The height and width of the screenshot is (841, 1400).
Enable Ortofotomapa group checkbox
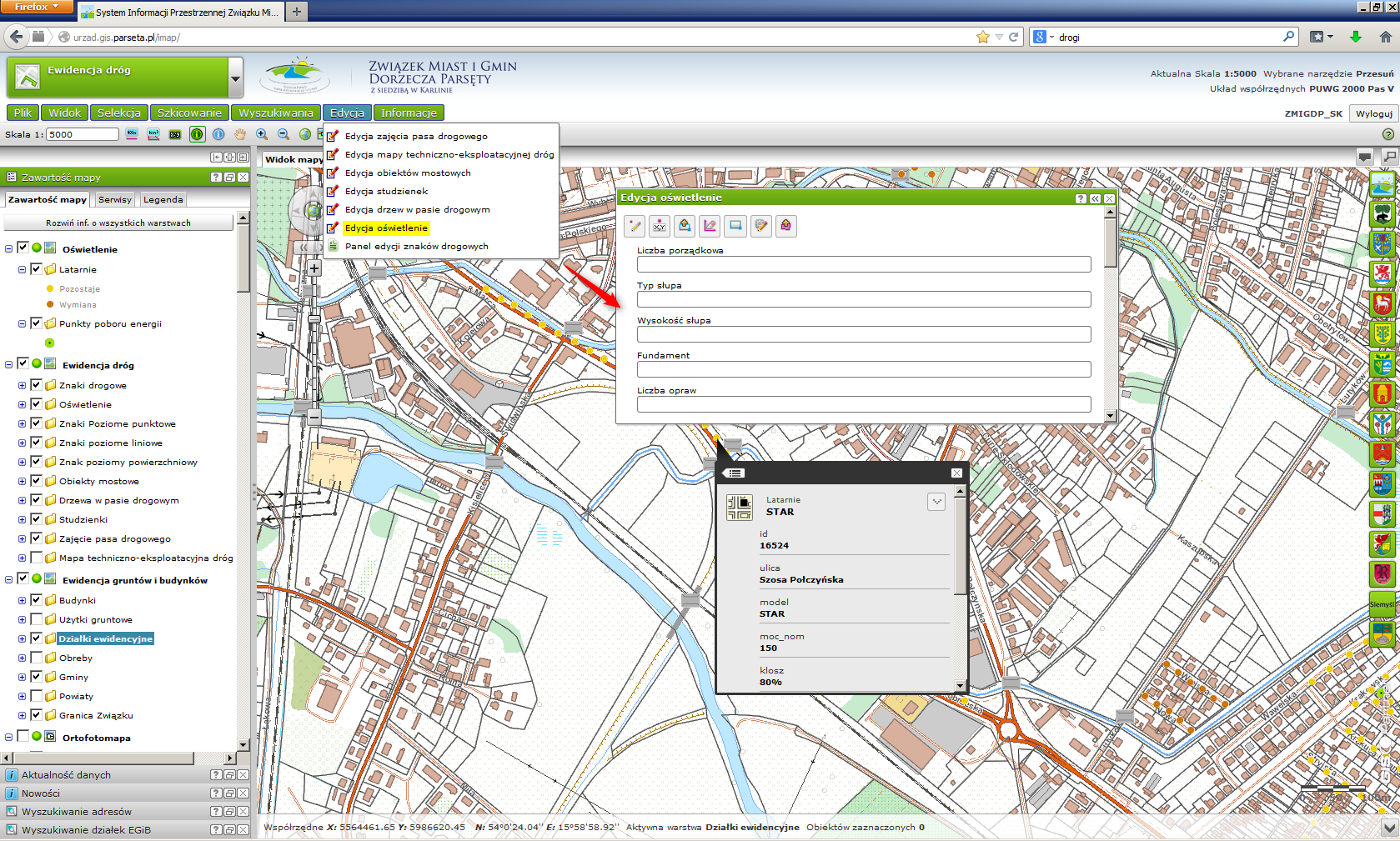(23, 736)
